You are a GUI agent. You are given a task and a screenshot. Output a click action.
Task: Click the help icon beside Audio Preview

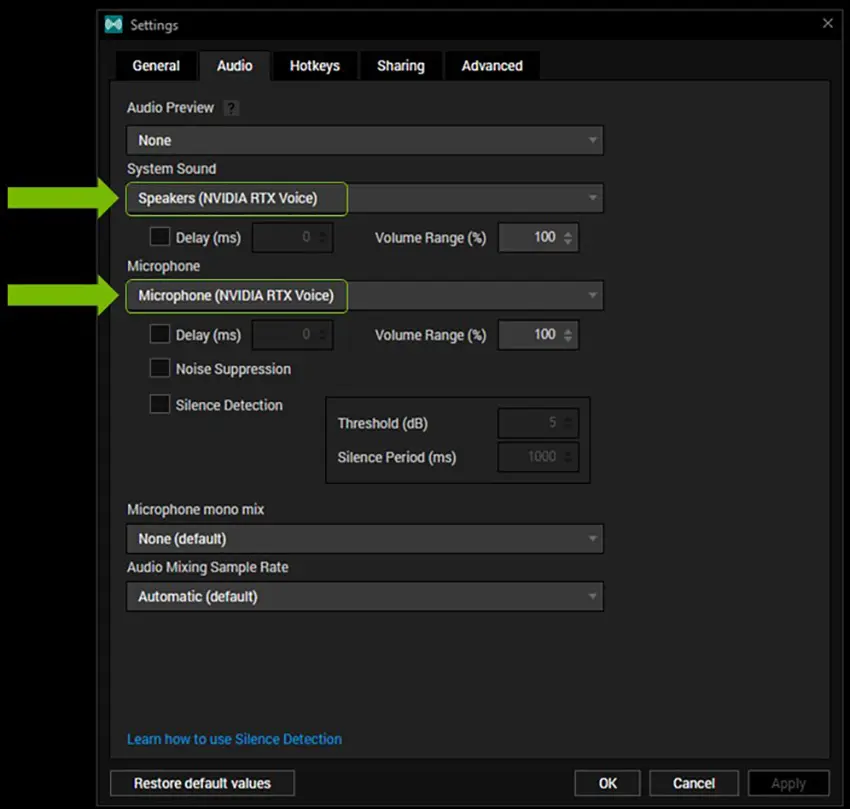tap(231, 107)
